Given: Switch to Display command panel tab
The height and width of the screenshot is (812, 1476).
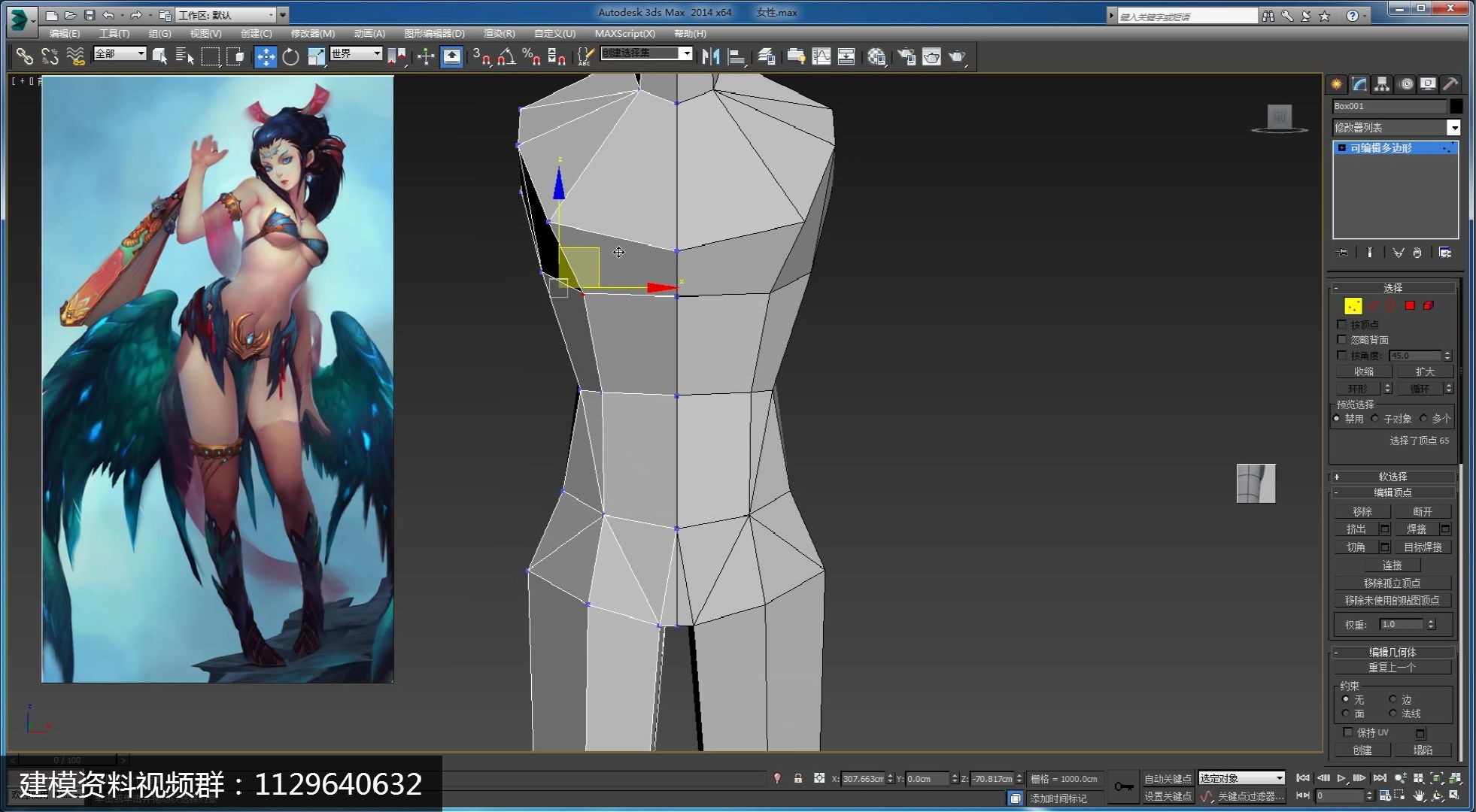Looking at the screenshot, I should [x=1428, y=84].
